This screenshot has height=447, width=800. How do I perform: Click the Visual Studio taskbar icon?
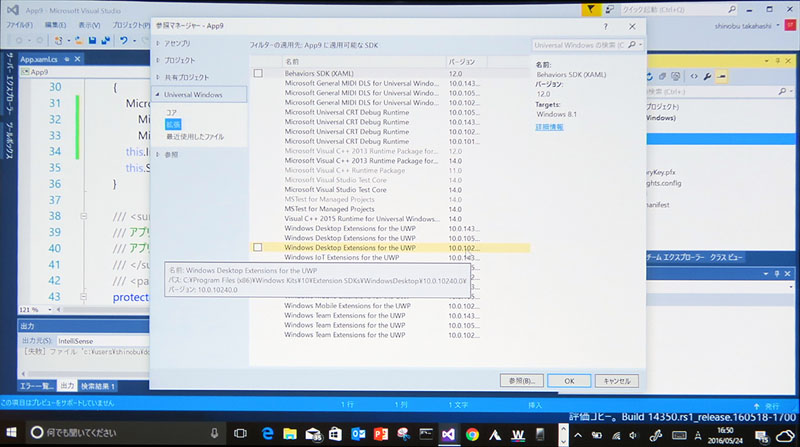click(x=448, y=434)
